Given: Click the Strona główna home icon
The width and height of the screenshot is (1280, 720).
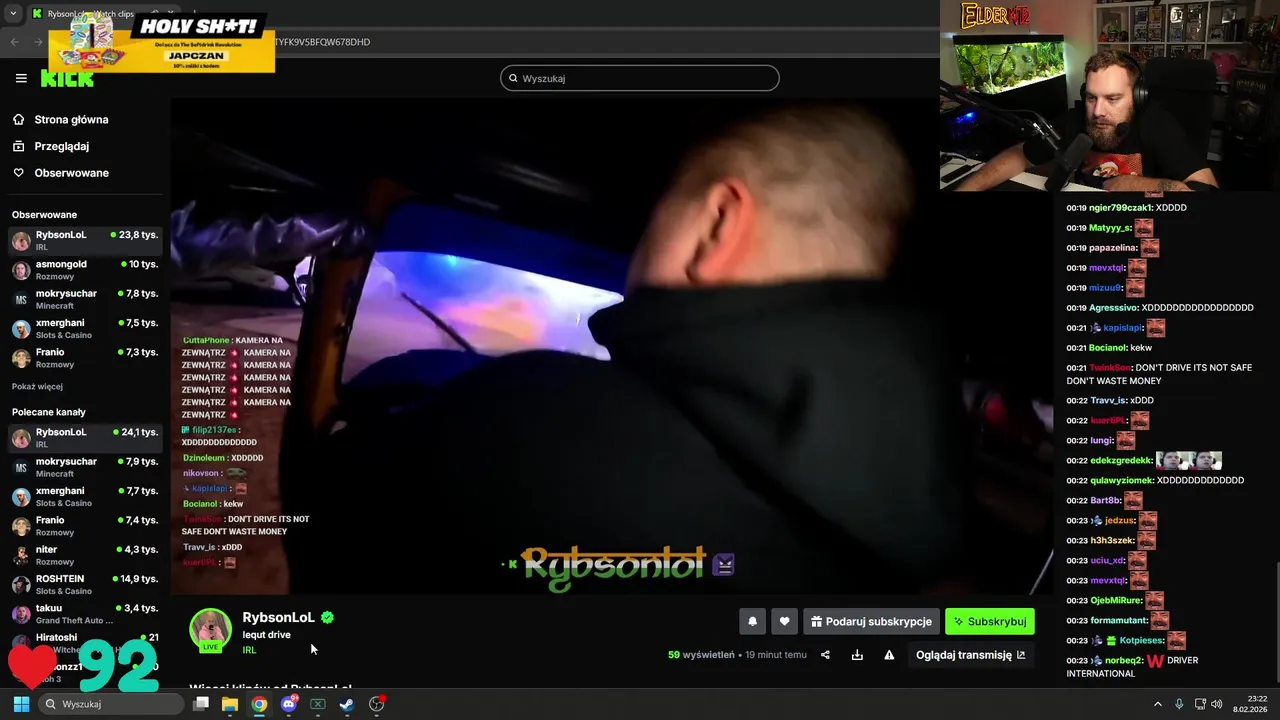Looking at the screenshot, I should pos(18,120).
